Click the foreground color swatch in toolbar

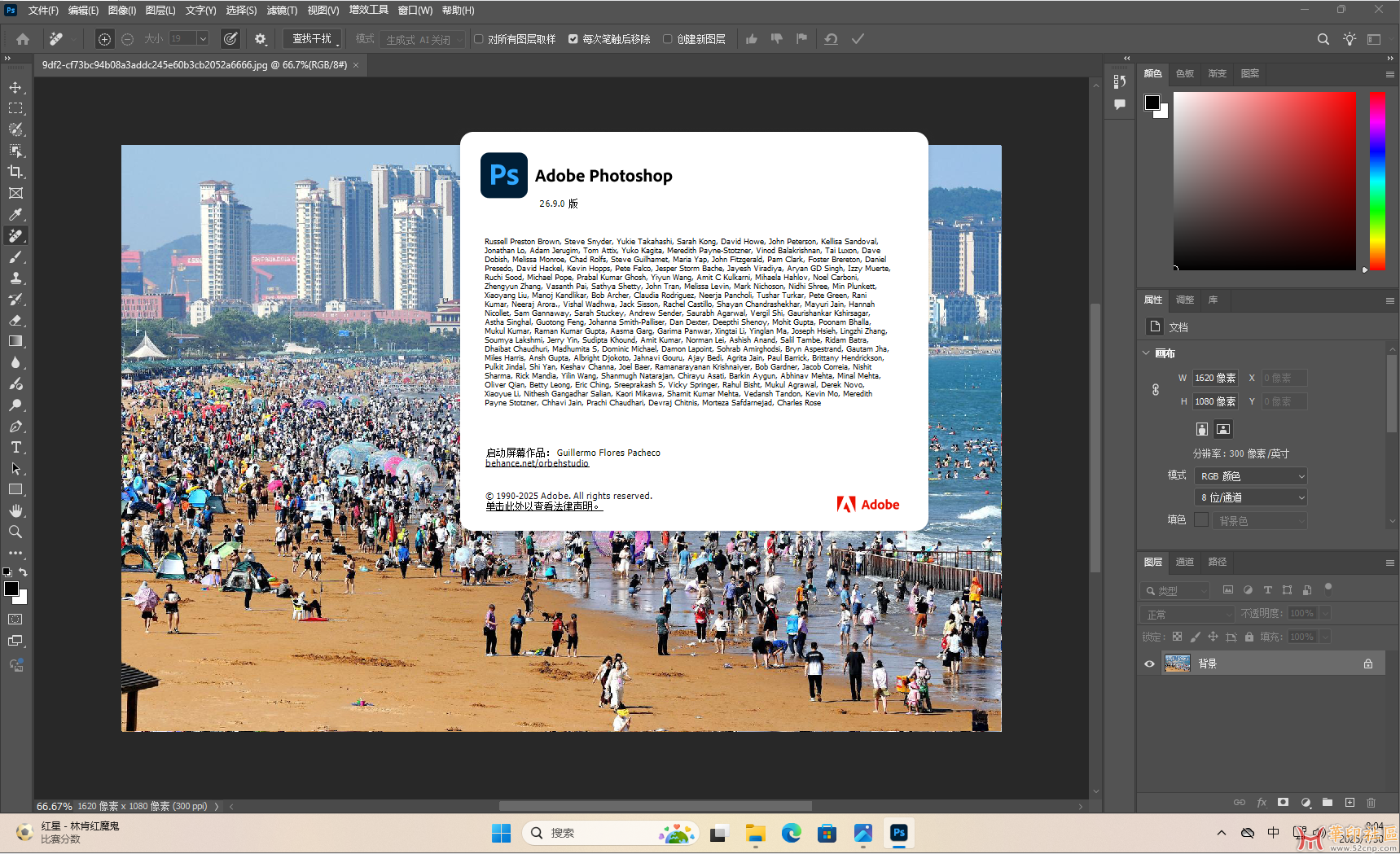(x=11, y=589)
